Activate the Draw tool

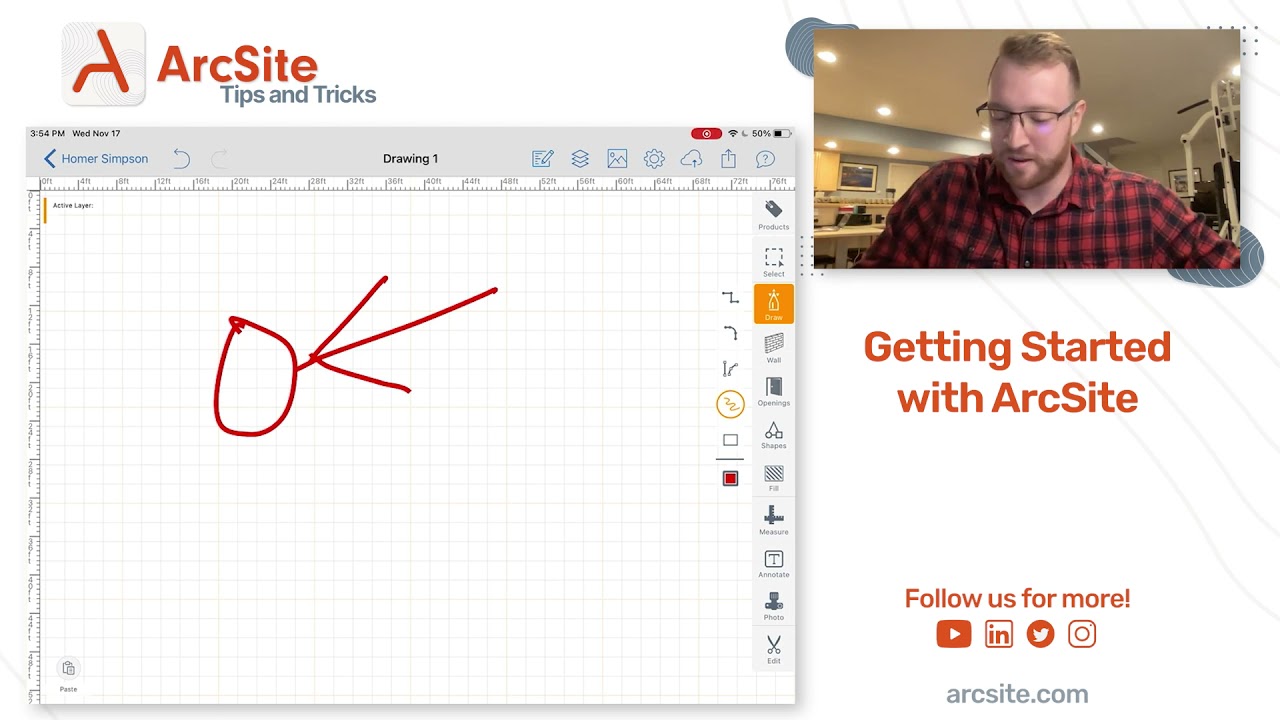point(773,304)
